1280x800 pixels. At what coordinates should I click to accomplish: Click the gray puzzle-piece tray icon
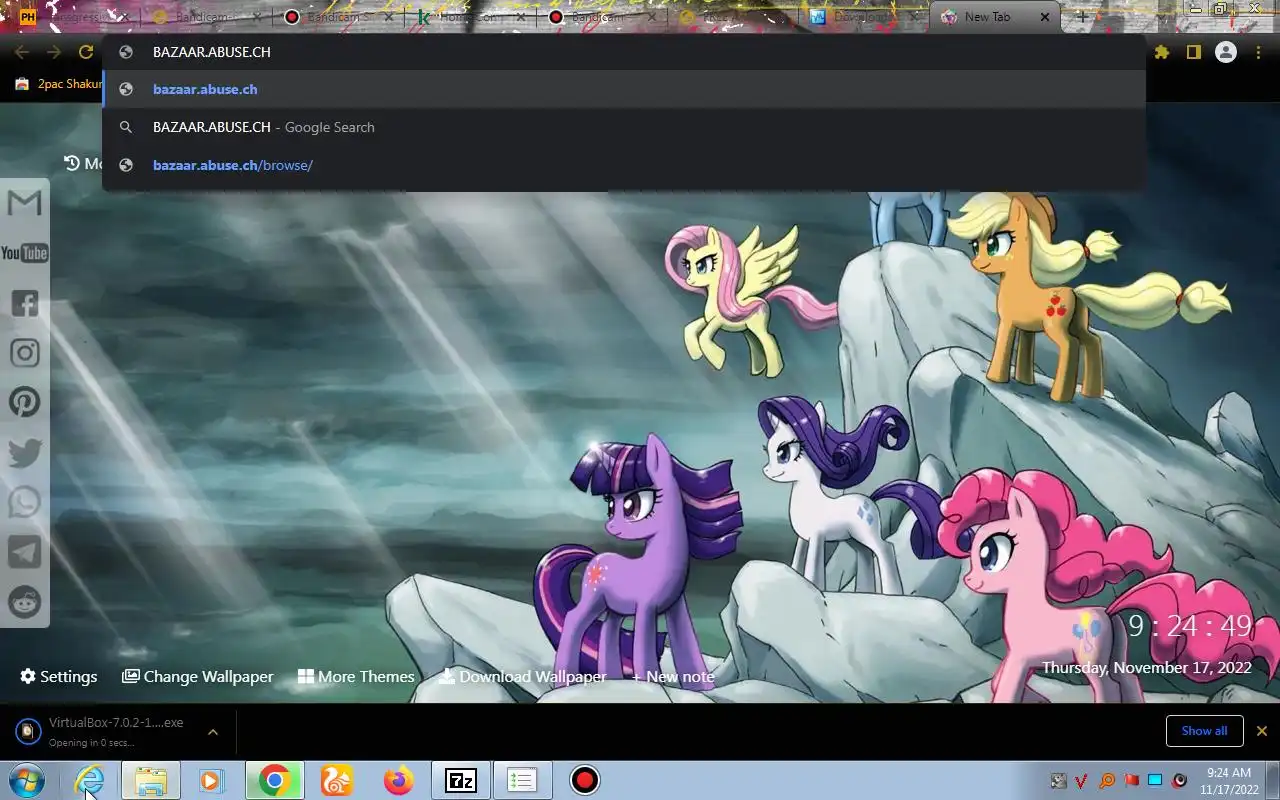pos(1058,780)
